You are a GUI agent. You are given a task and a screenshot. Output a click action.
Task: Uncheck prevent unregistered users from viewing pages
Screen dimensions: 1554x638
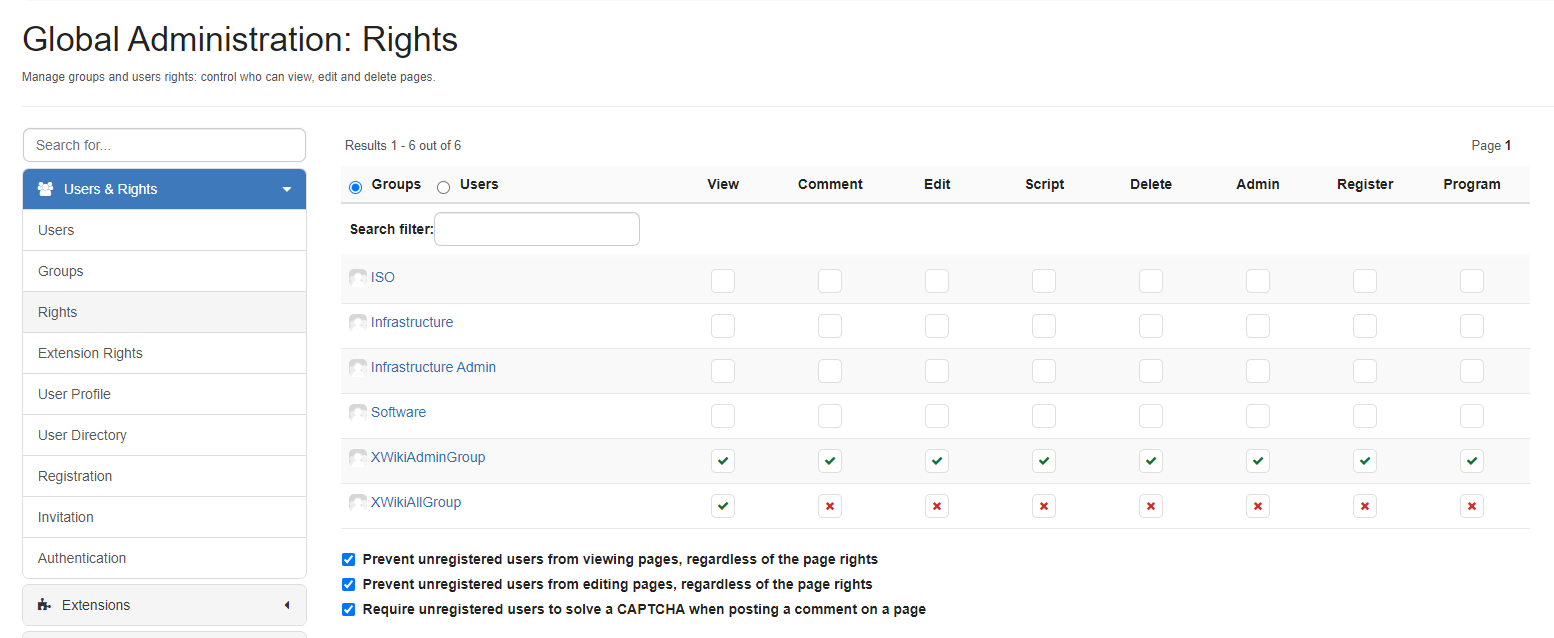click(x=348, y=559)
